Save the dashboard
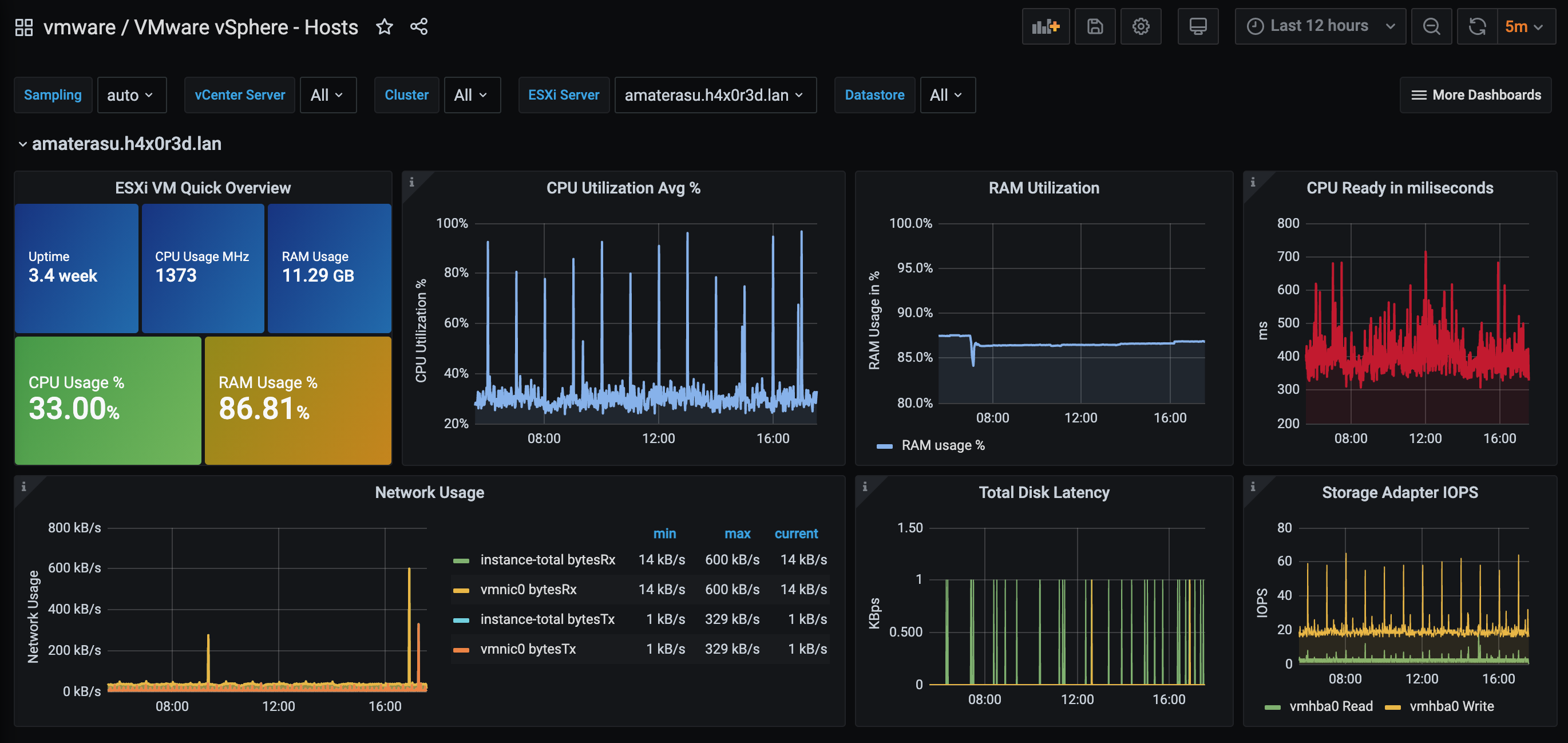The height and width of the screenshot is (743, 1568). [1095, 27]
